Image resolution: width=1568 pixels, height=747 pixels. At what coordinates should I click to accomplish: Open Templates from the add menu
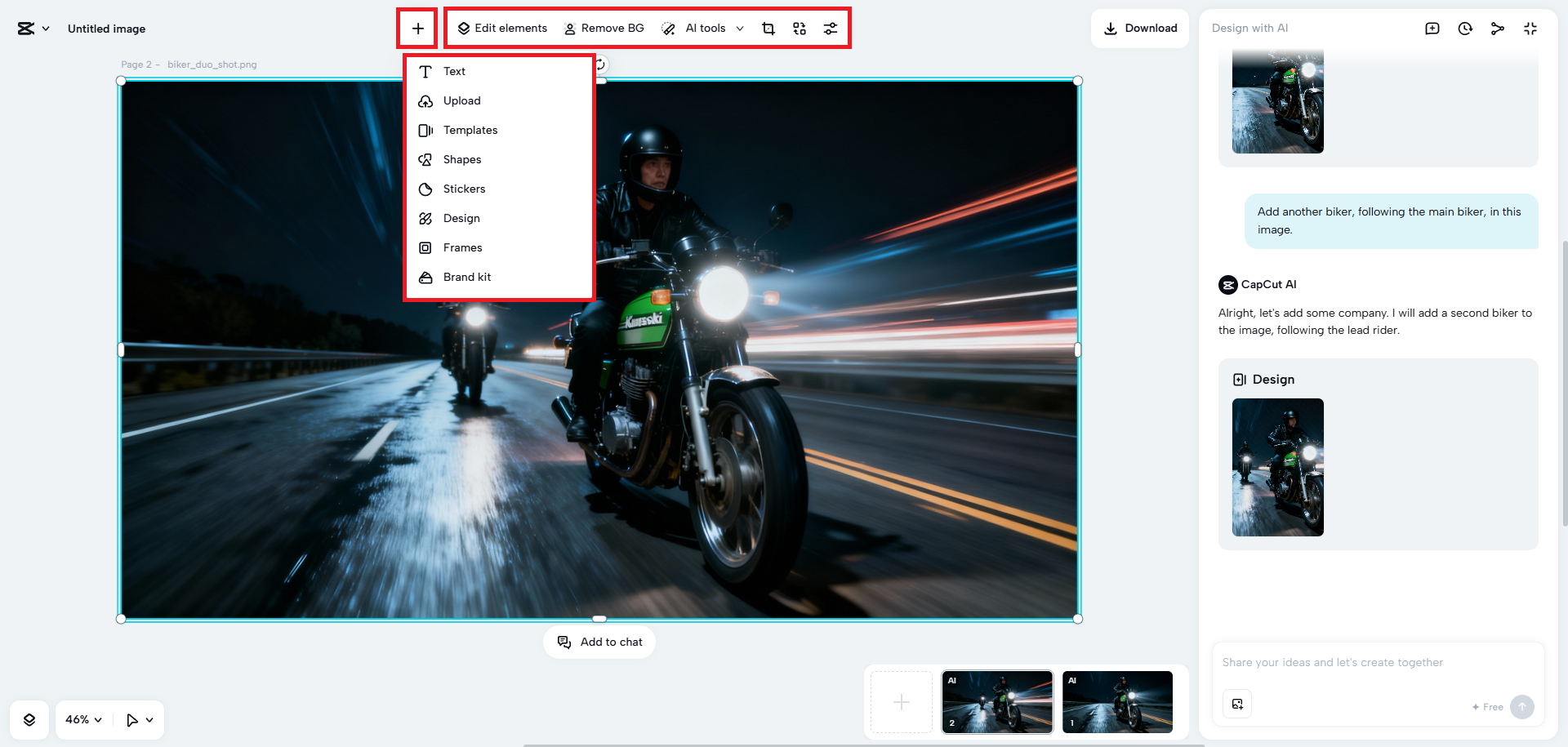[499, 131]
